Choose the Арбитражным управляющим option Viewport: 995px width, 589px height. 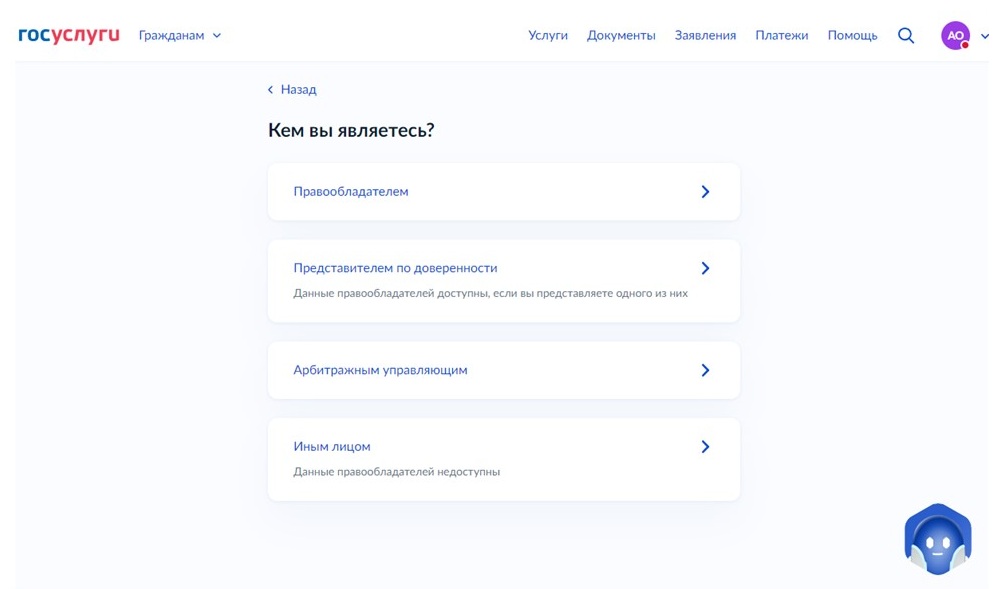(504, 370)
